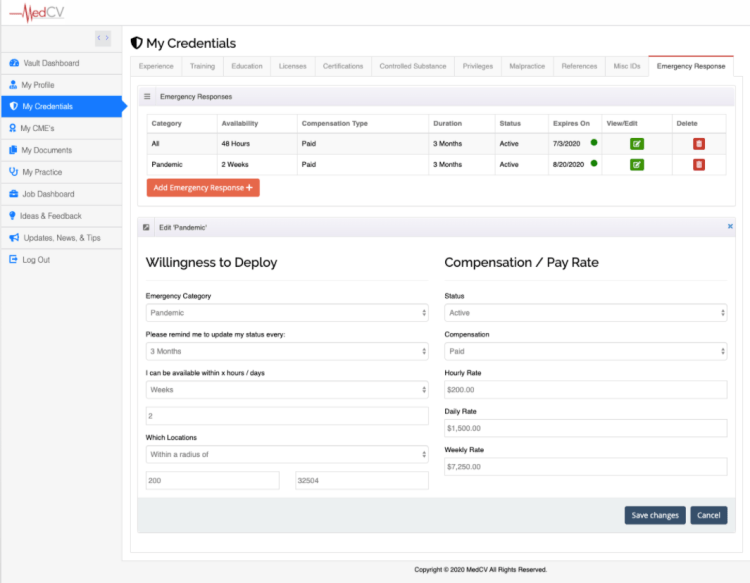Image resolution: width=750 pixels, height=583 pixels.
Task: Switch to the Experience tab
Action: click(156, 66)
